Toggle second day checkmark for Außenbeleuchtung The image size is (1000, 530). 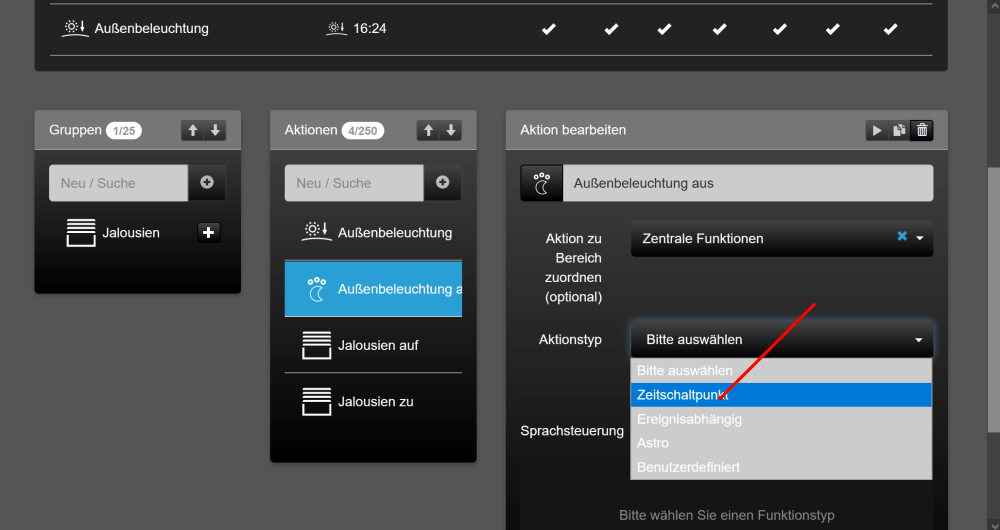pos(611,29)
